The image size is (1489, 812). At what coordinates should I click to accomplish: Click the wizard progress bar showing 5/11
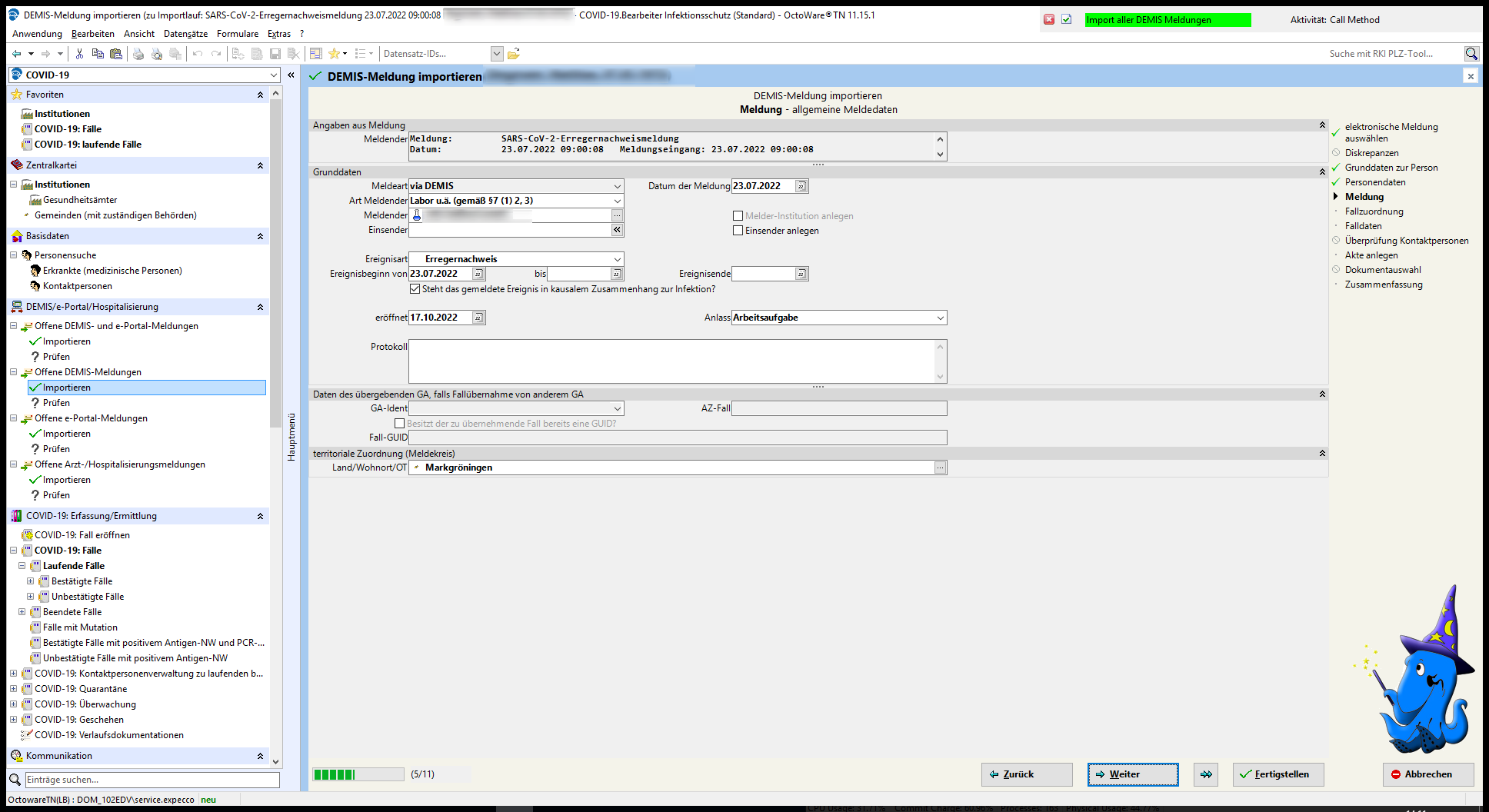coord(358,774)
